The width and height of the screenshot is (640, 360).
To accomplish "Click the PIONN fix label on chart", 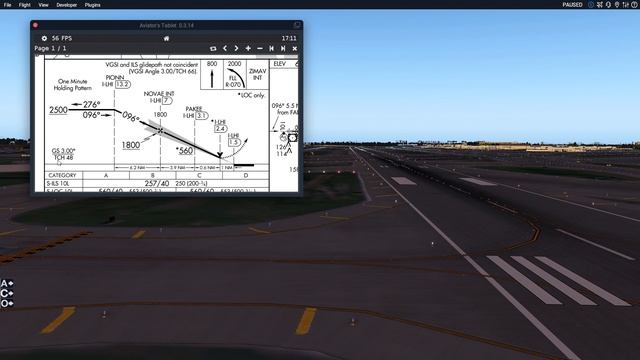I will (x=115, y=78).
